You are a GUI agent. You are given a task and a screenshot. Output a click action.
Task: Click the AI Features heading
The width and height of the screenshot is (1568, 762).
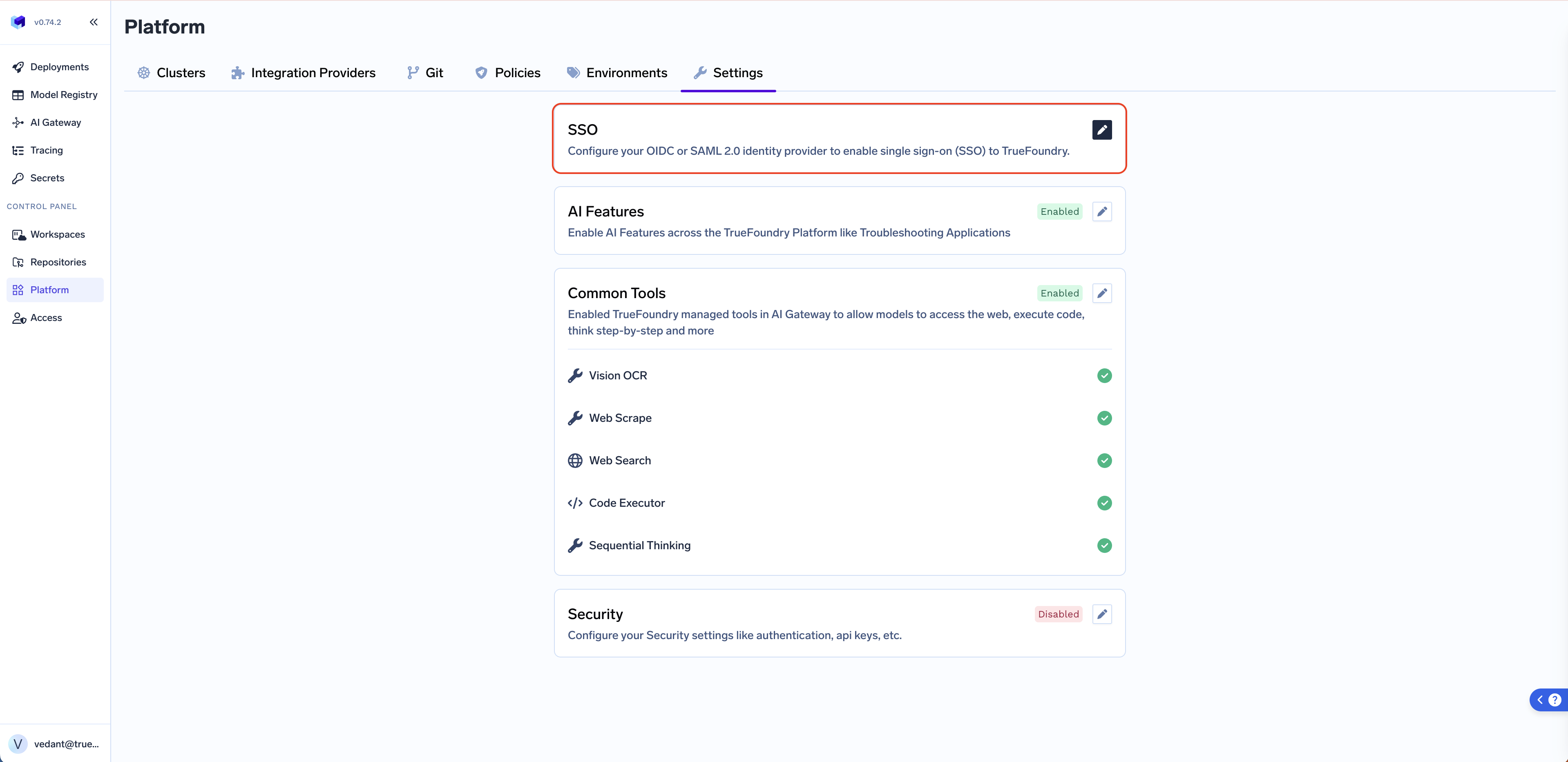(605, 212)
